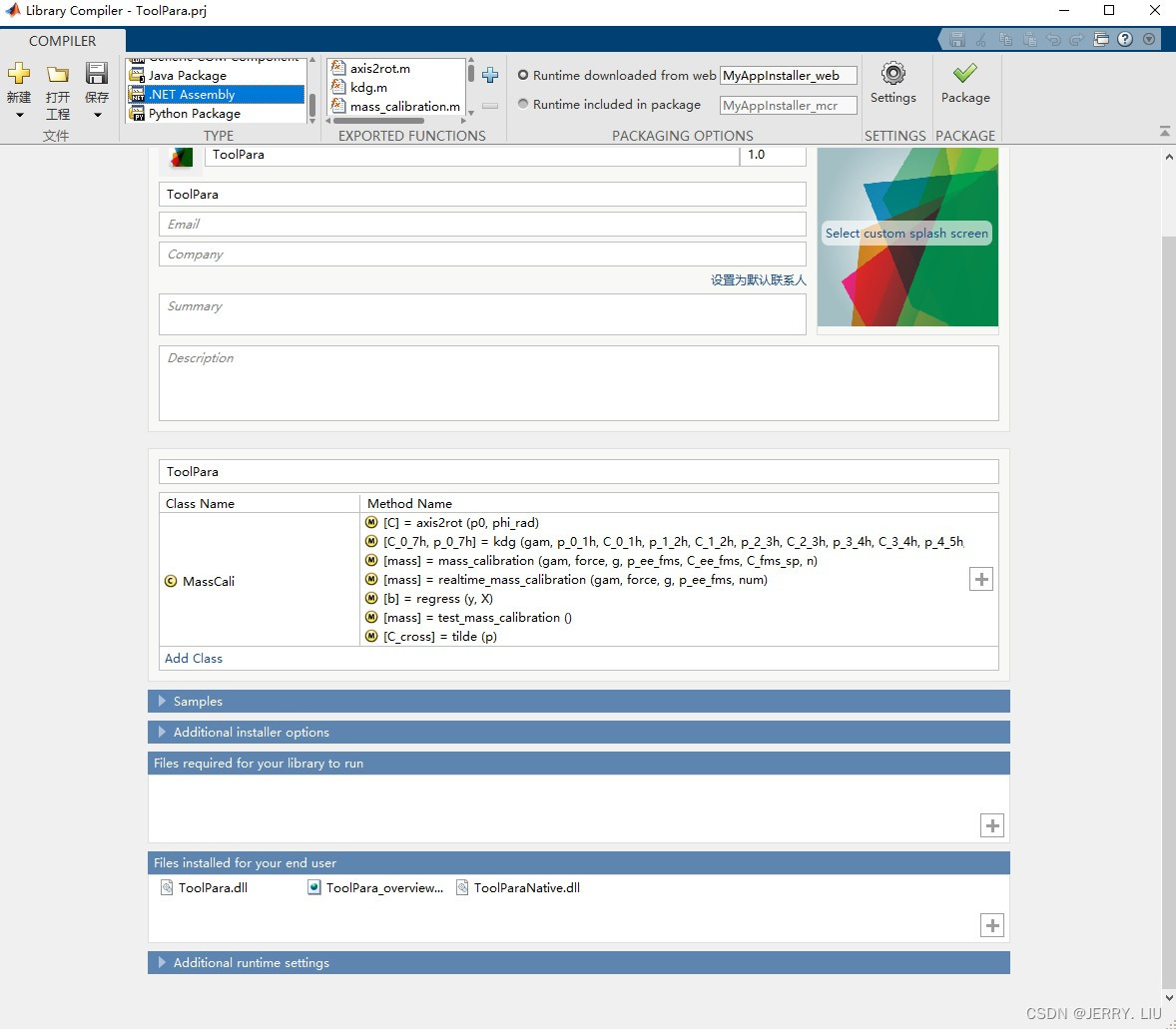
Task: Add exported function with blue plus icon
Action: tap(490, 76)
